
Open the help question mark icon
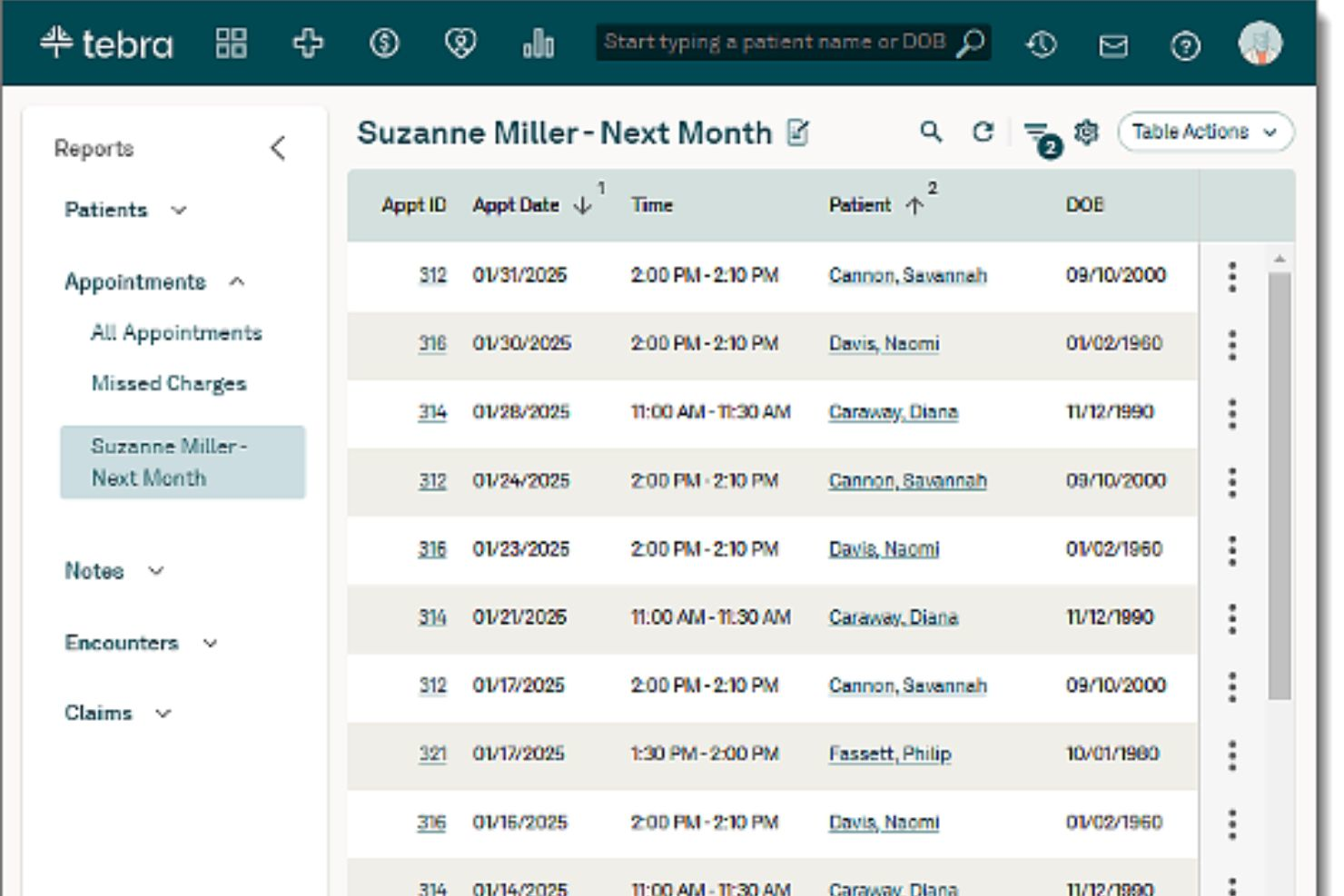[x=1185, y=45]
